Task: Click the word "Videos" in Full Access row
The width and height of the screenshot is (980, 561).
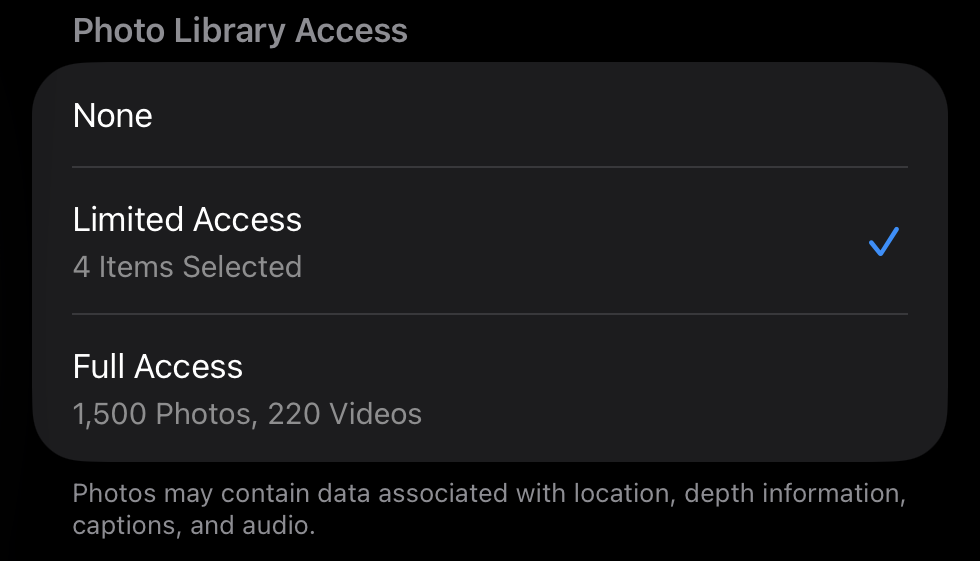Action: [x=377, y=413]
